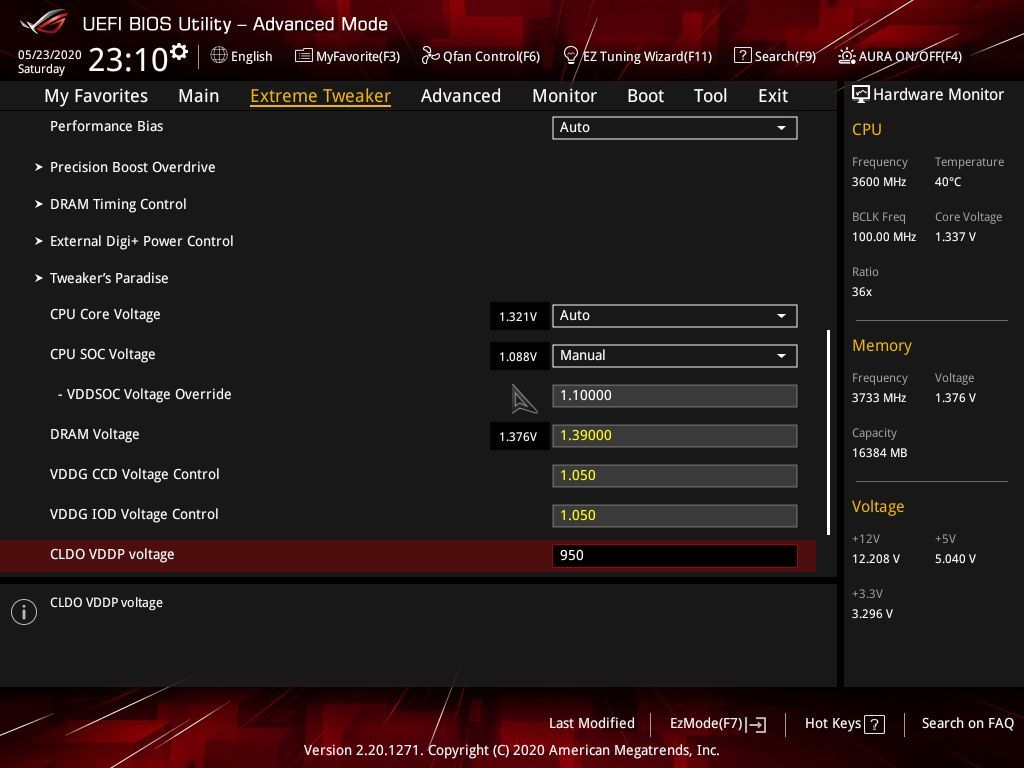Click the ROG logo
The width and height of the screenshot is (1024, 768).
click(x=43, y=23)
